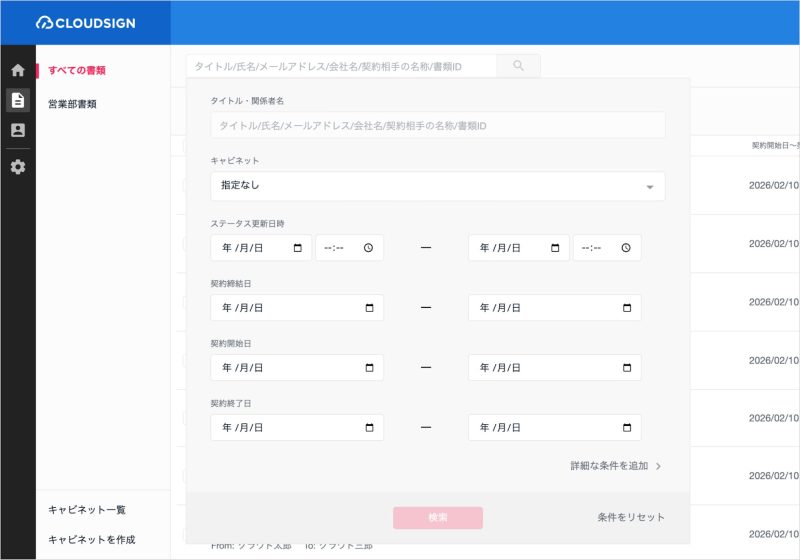This screenshot has width=800, height=560.
Task: Open the home icon in sidebar
Action: (18, 70)
